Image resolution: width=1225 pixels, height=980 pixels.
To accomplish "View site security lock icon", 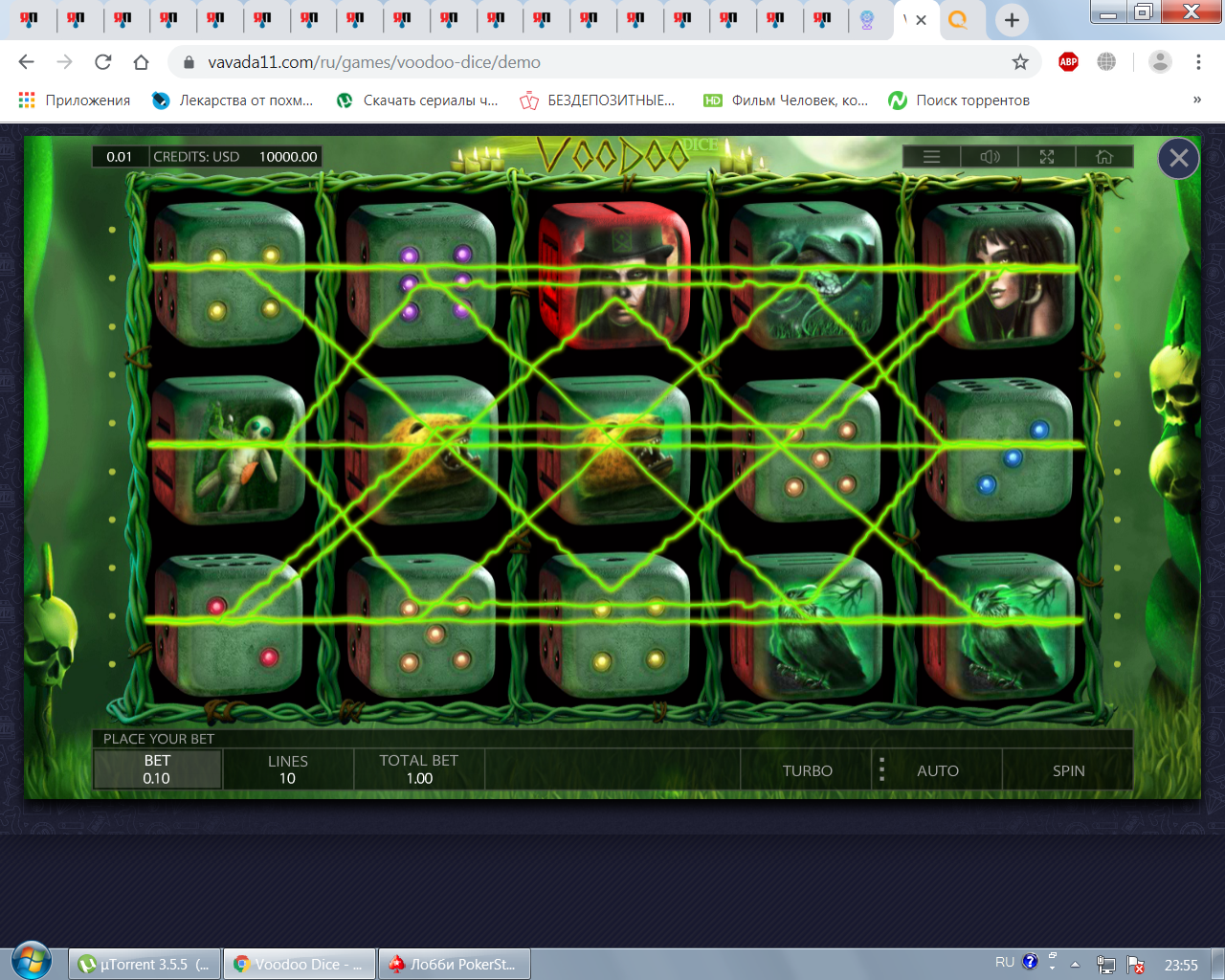I will tap(189, 62).
